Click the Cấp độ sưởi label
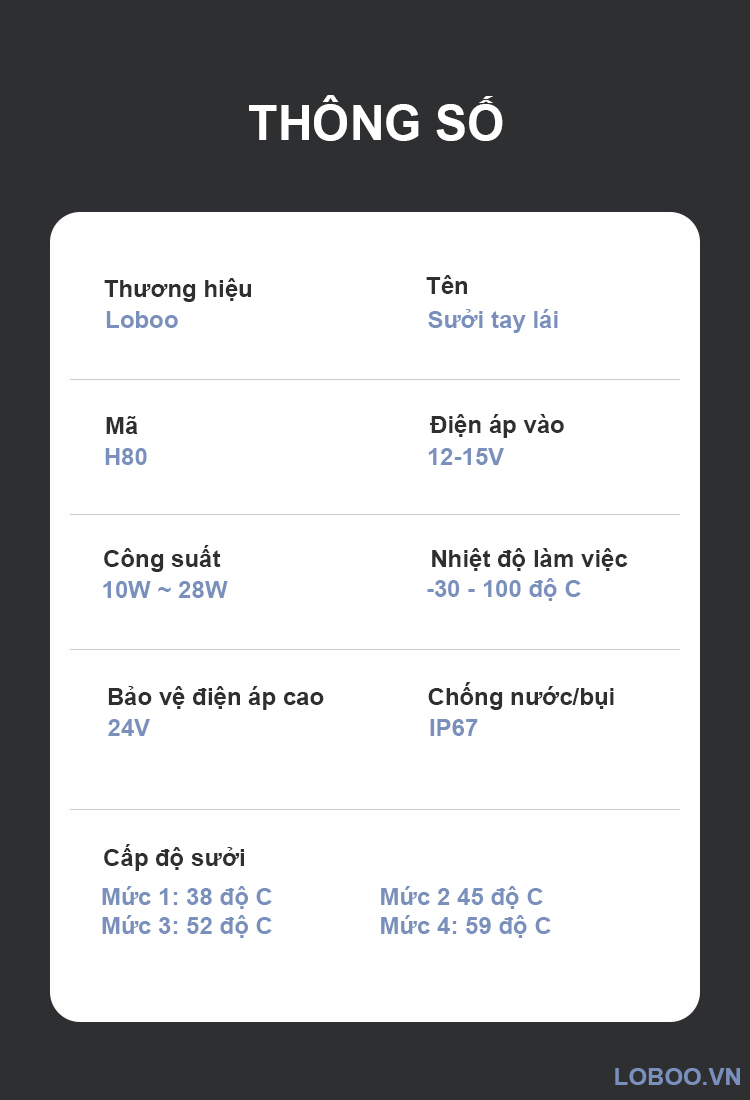The height and width of the screenshot is (1100, 750). point(174,858)
